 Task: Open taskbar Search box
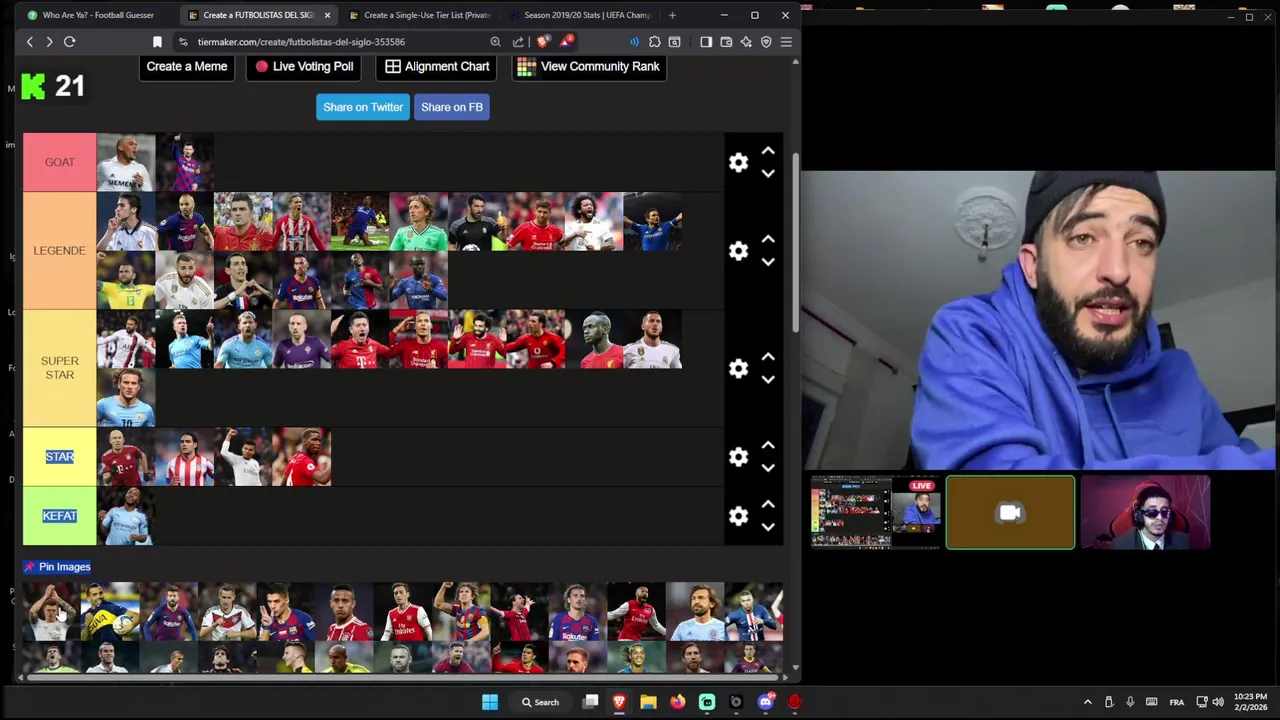click(x=541, y=702)
